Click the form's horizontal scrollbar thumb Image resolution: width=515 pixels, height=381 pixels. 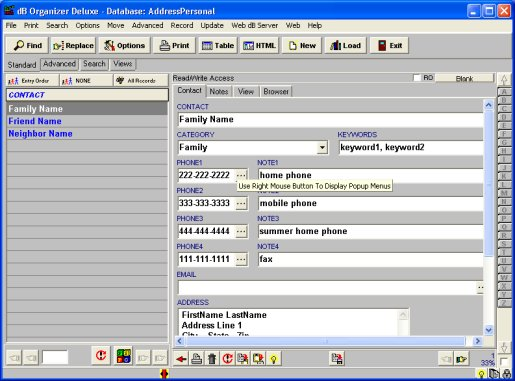click(x=326, y=341)
